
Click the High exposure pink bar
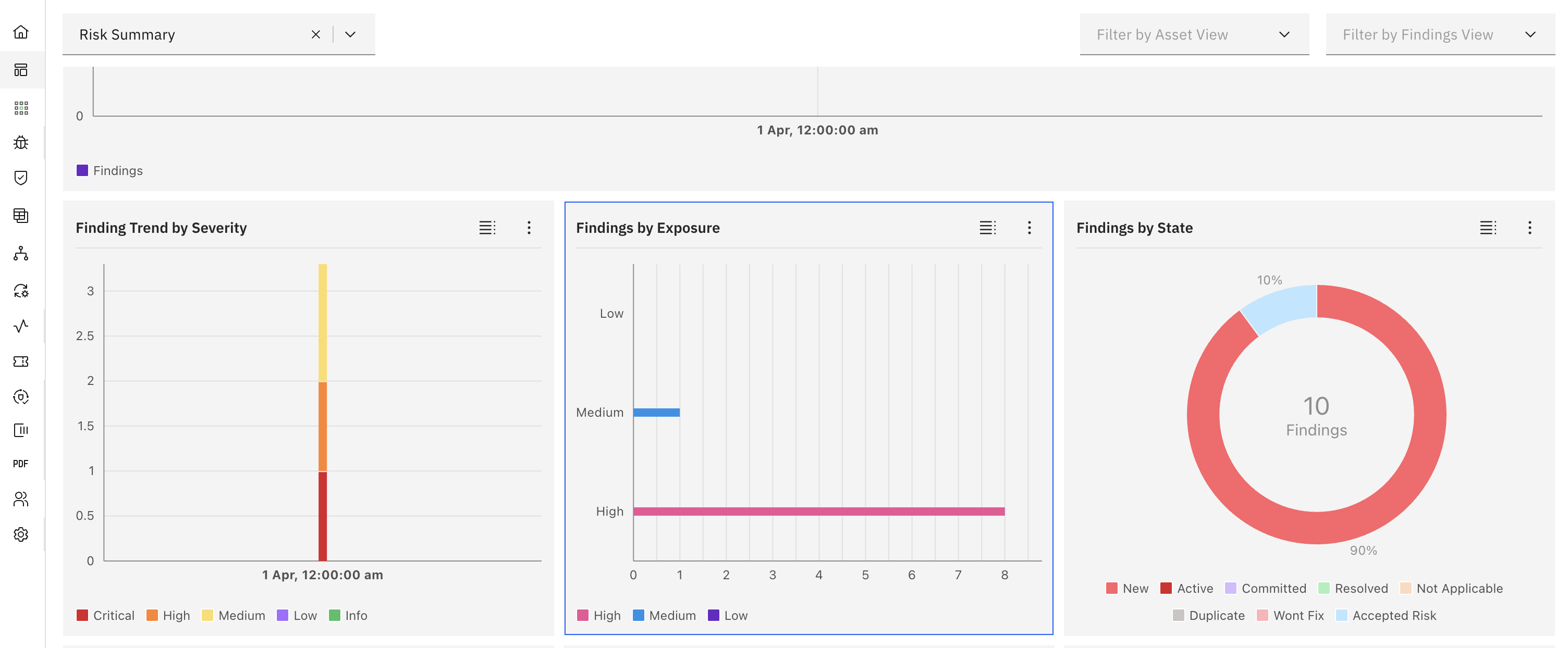tap(818, 511)
